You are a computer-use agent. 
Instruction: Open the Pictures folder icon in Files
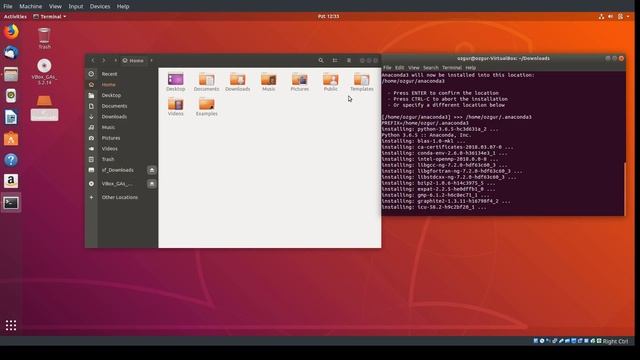[300, 82]
